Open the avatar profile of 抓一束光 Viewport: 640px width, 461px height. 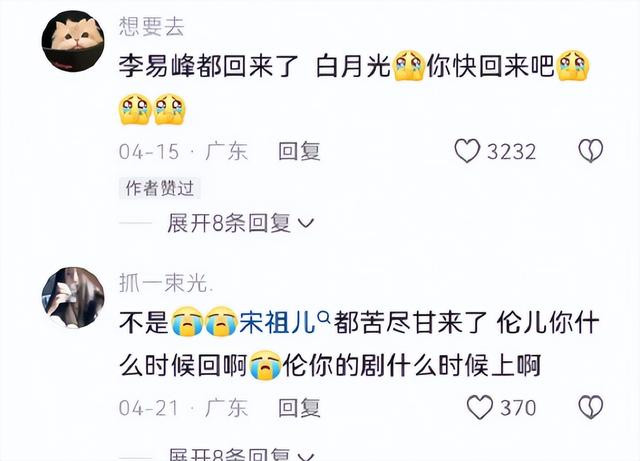click(x=73, y=298)
